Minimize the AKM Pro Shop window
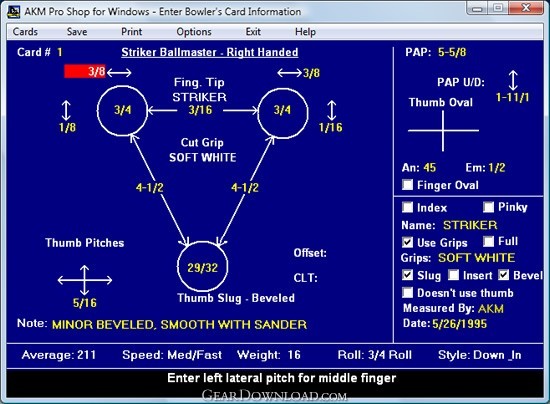This screenshot has height=404, width=550. coord(477,8)
